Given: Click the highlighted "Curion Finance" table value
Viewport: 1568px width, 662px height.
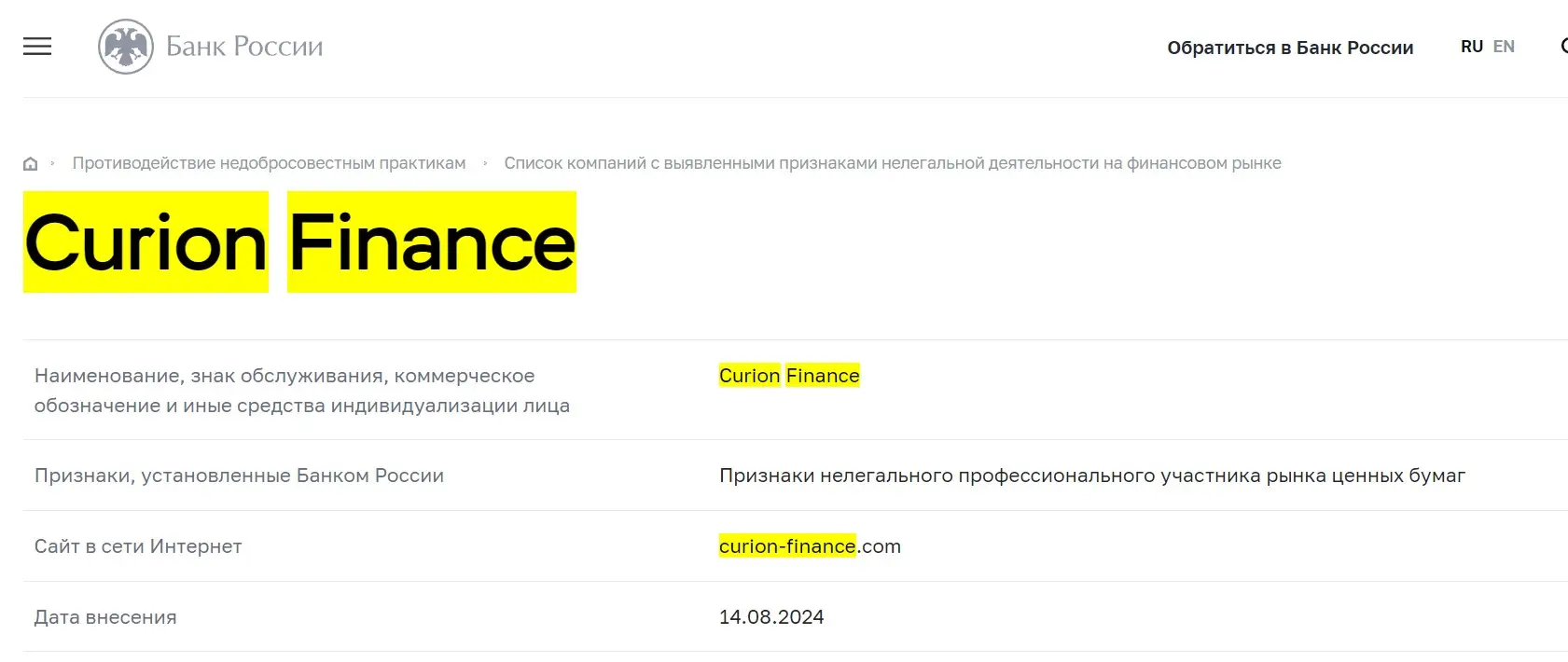Looking at the screenshot, I should pos(789,376).
